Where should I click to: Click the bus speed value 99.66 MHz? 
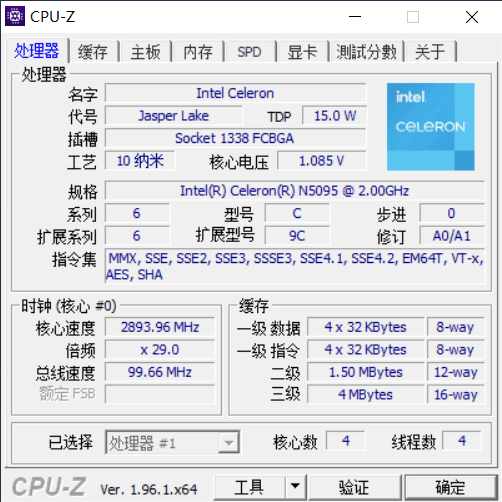pyautogui.click(x=160, y=372)
